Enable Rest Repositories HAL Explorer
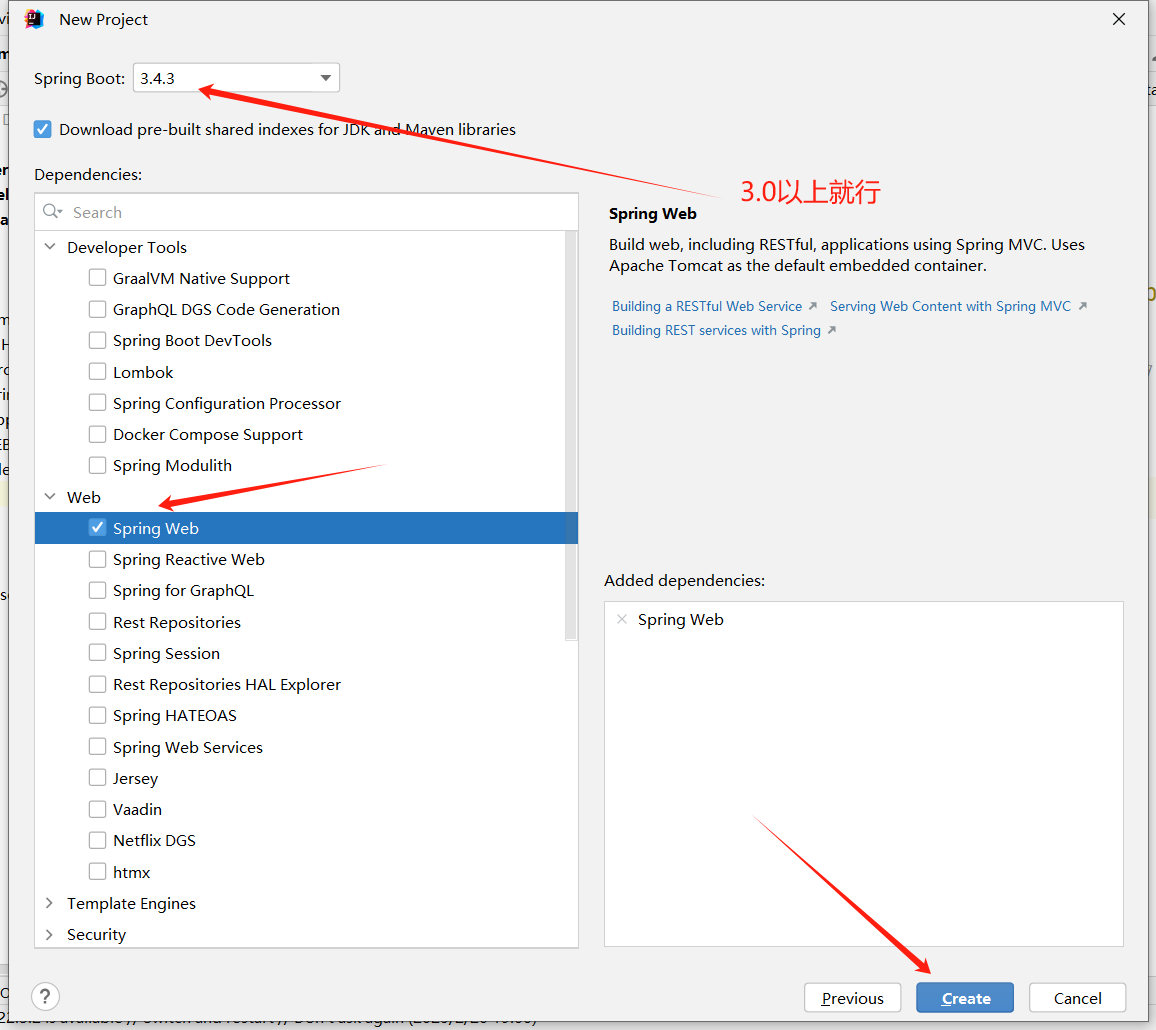This screenshot has width=1156, height=1030. coord(97,684)
